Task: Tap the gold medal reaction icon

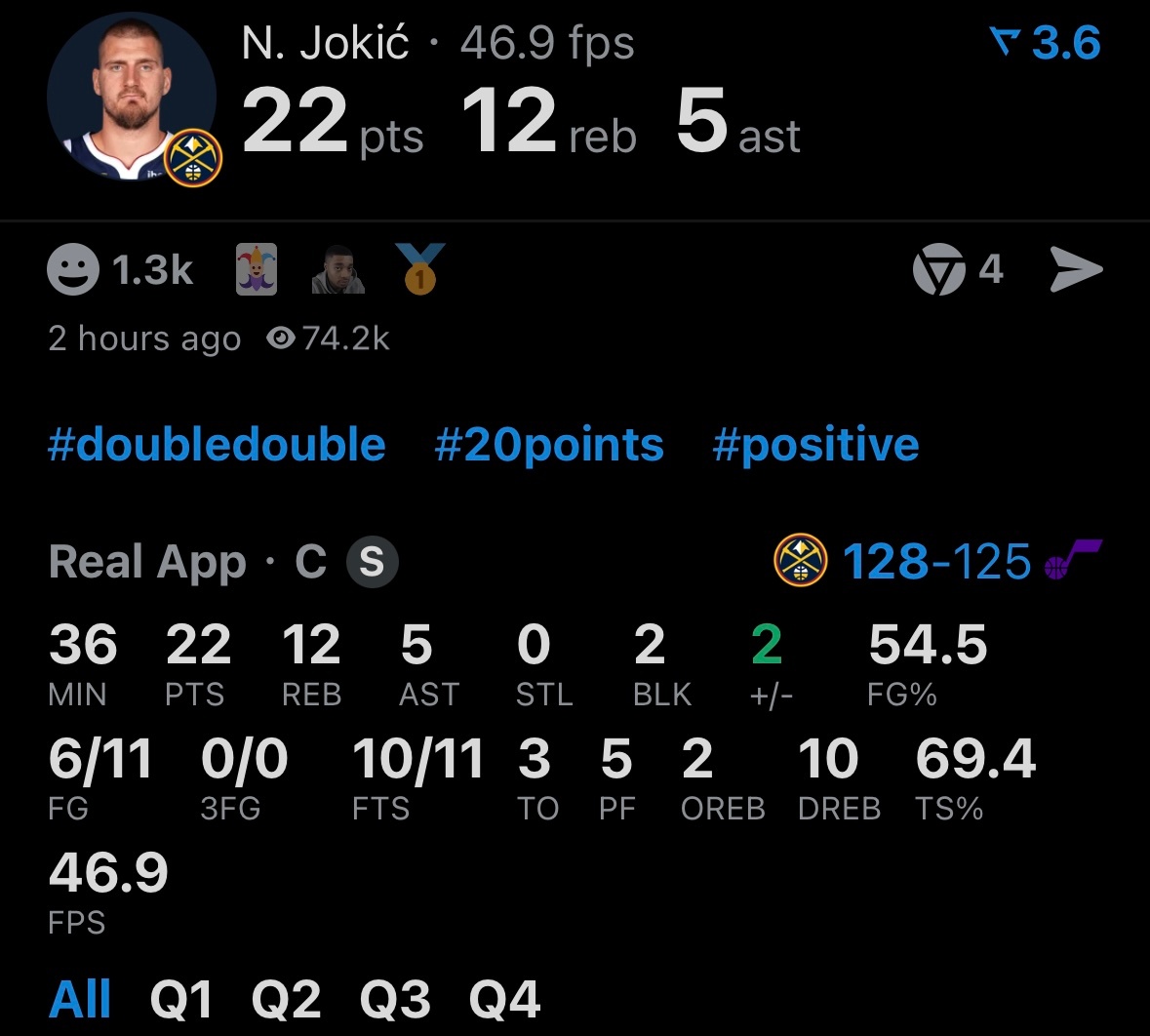Action: pyautogui.click(x=420, y=269)
